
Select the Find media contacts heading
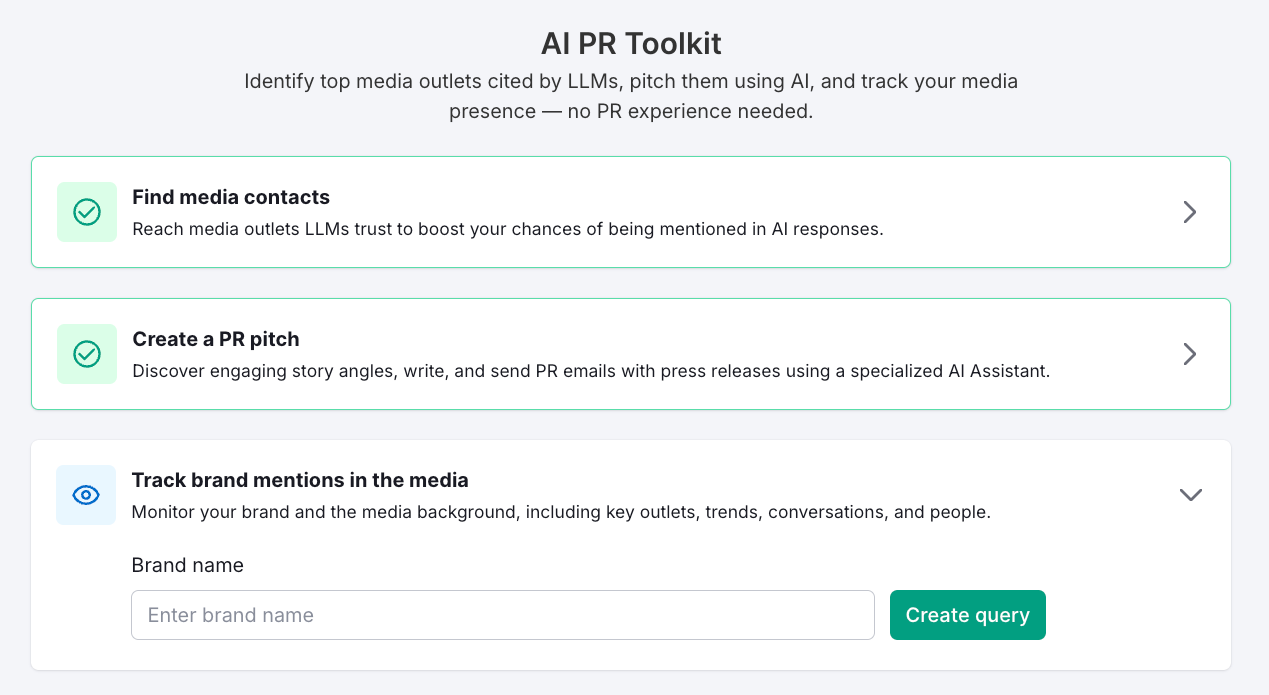tap(231, 197)
